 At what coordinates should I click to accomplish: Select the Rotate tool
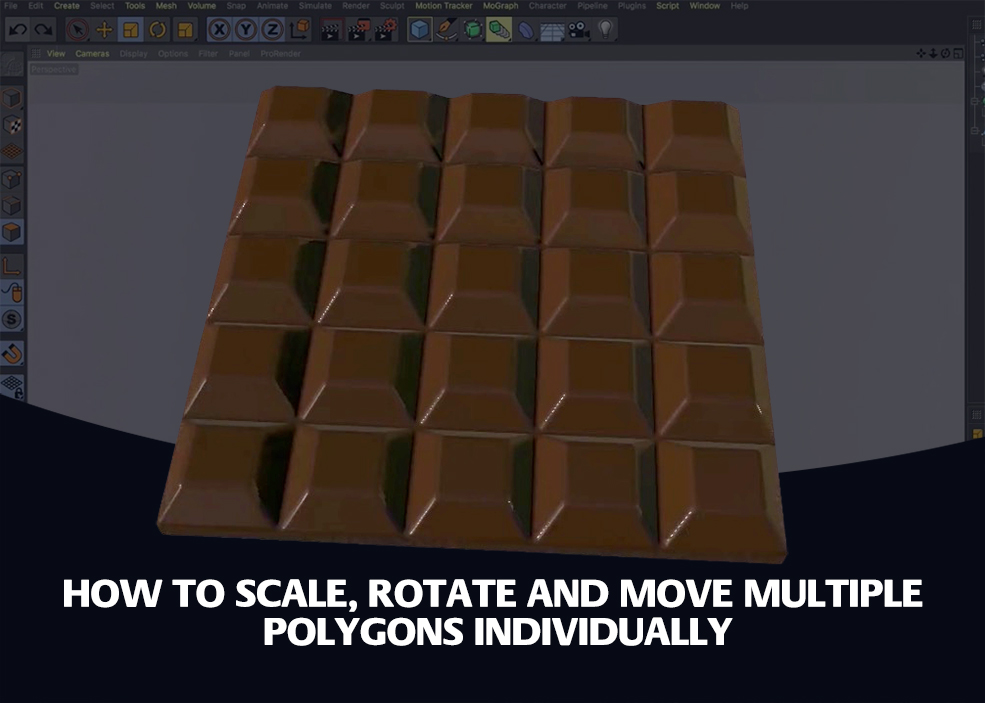point(157,30)
